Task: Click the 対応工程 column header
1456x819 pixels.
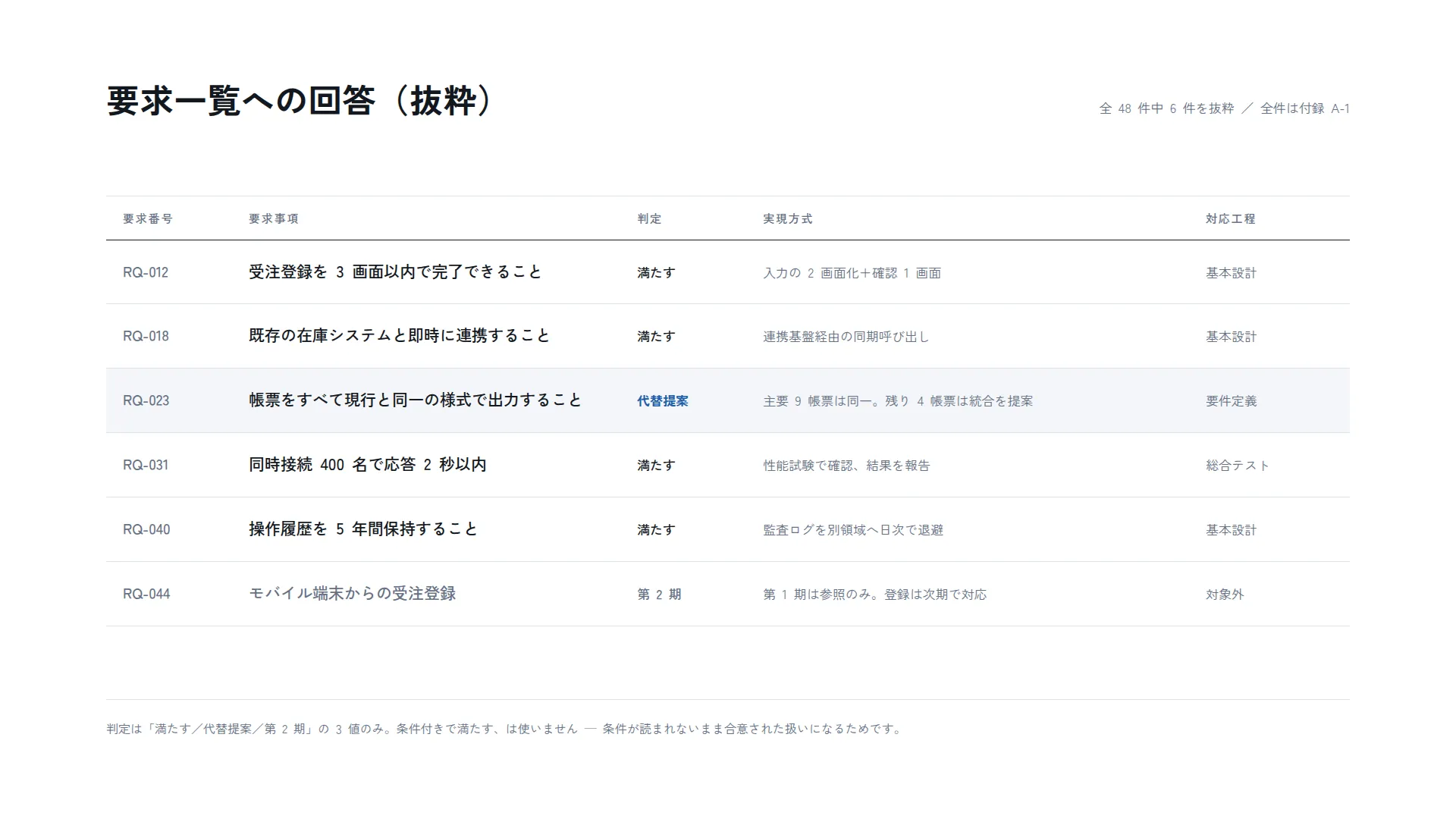Action: [1231, 218]
